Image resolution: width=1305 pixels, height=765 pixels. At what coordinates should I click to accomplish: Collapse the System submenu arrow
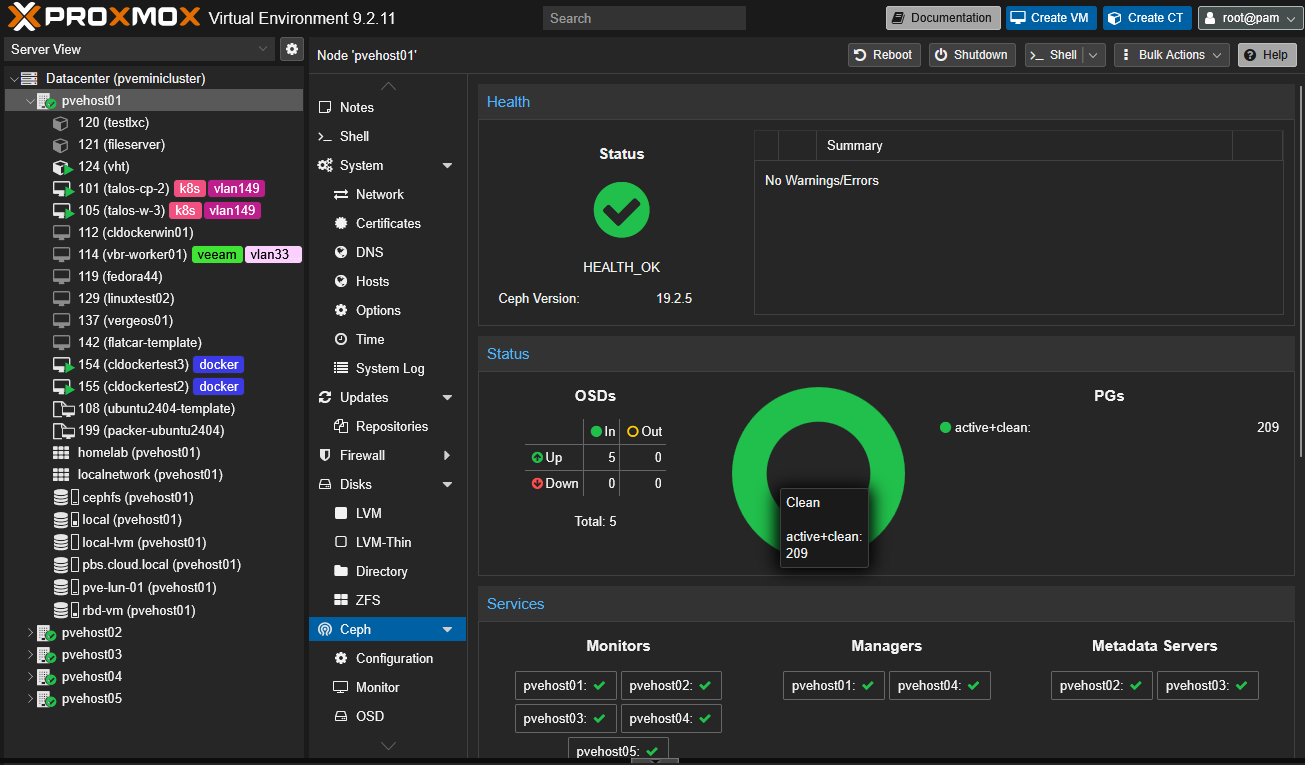pyautogui.click(x=447, y=165)
